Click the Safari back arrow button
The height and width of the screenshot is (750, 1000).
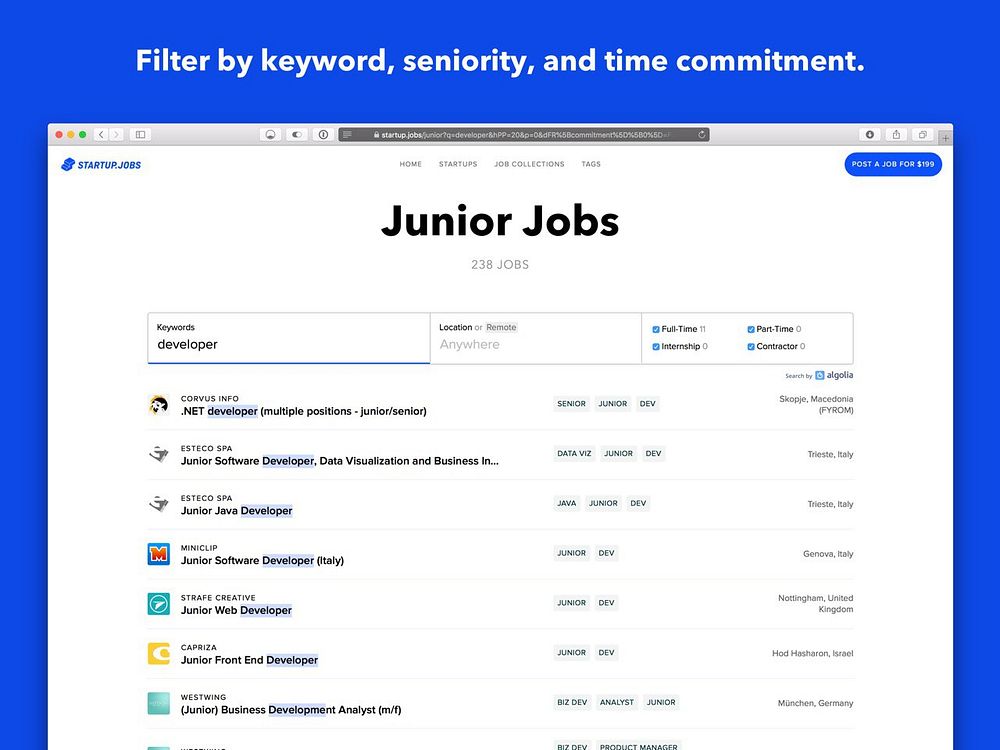(x=101, y=134)
